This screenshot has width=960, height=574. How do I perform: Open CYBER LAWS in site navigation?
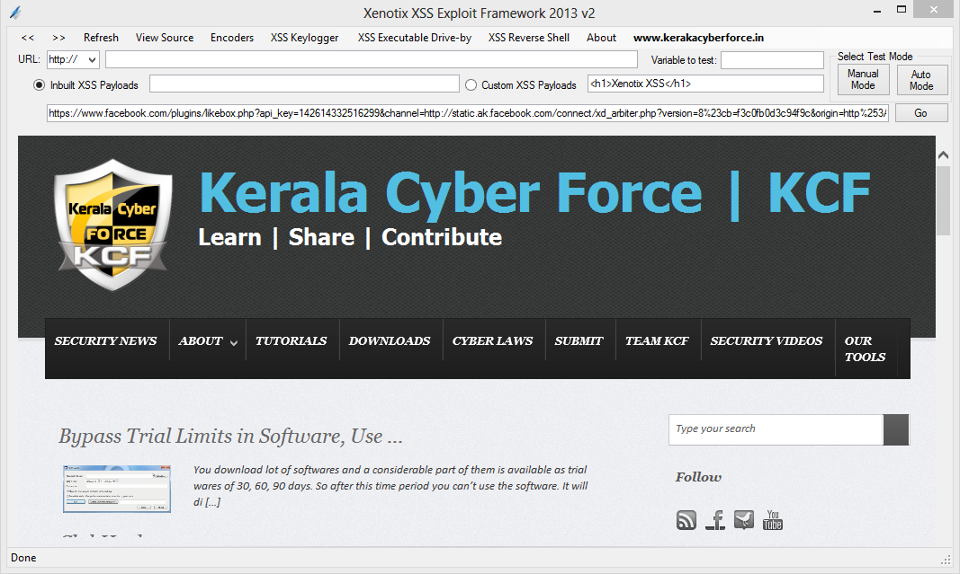pyautogui.click(x=493, y=341)
